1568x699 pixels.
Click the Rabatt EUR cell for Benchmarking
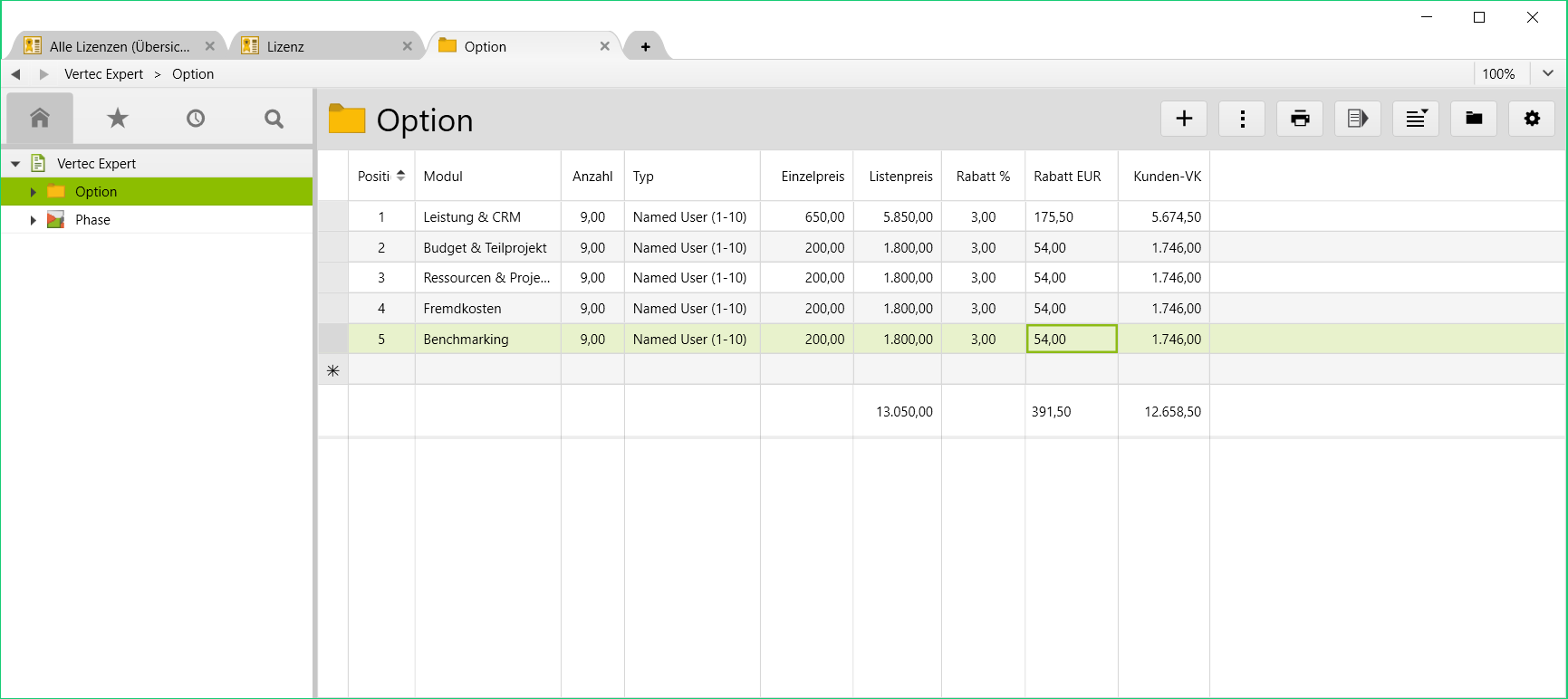tap(1071, 340)
